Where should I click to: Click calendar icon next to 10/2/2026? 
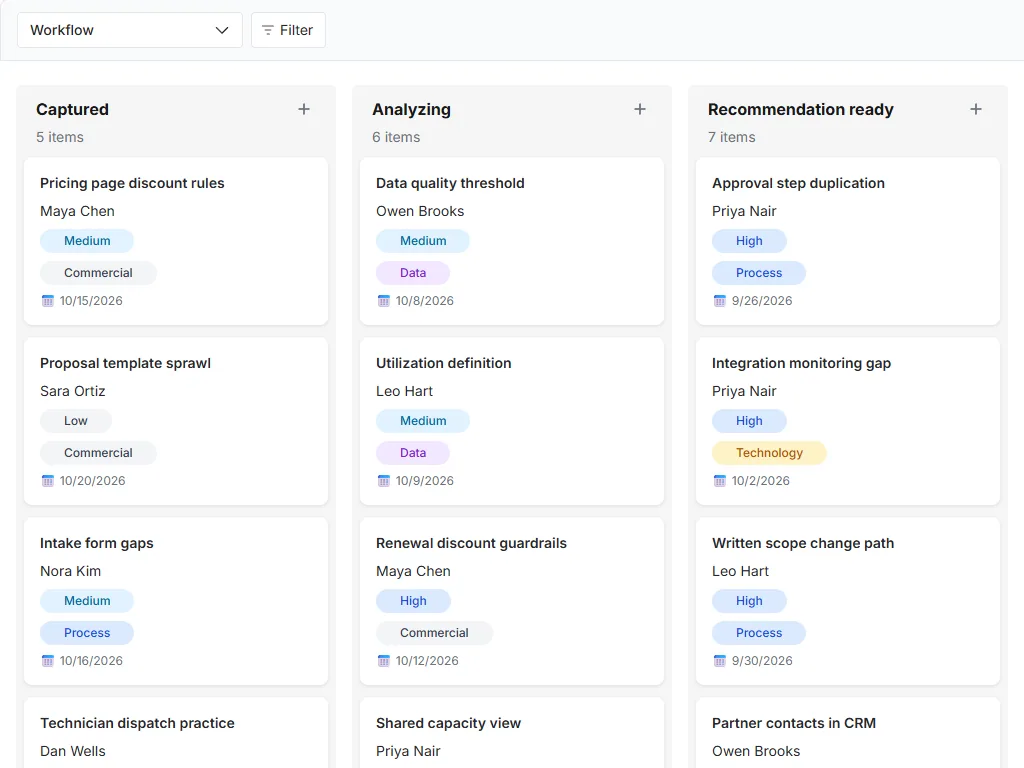720,481
